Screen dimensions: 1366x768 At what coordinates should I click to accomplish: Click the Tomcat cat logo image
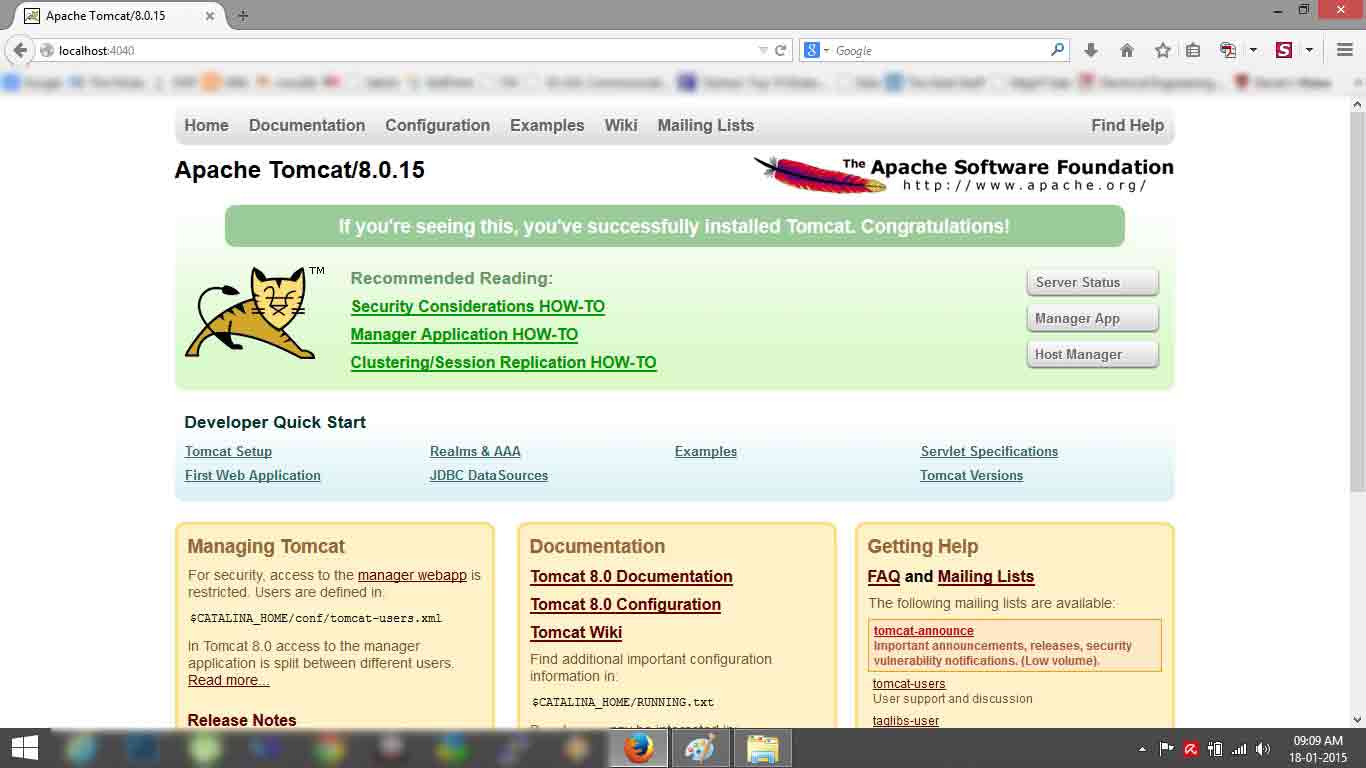point(254,312)
